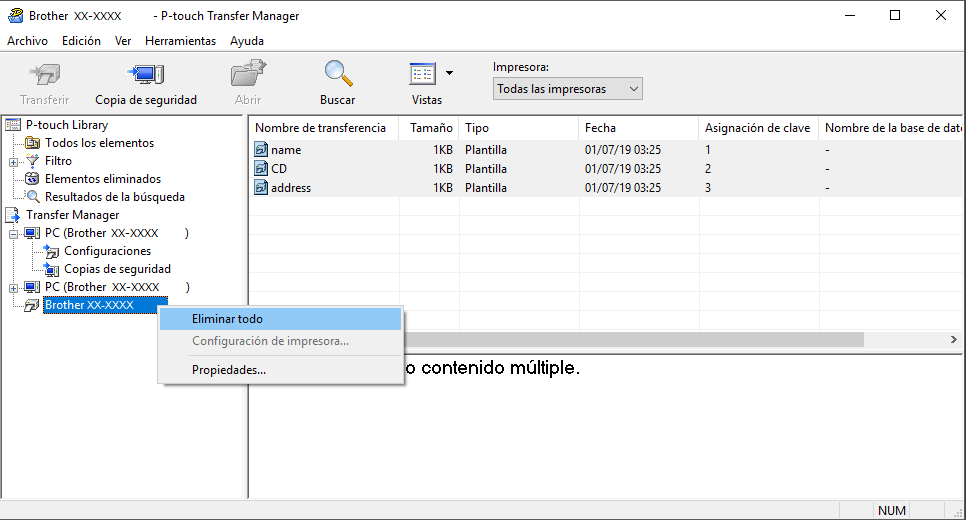966x520 pixels.
Task: Choose Propiedades... in the context menu
Action: [x=280, y=370]
